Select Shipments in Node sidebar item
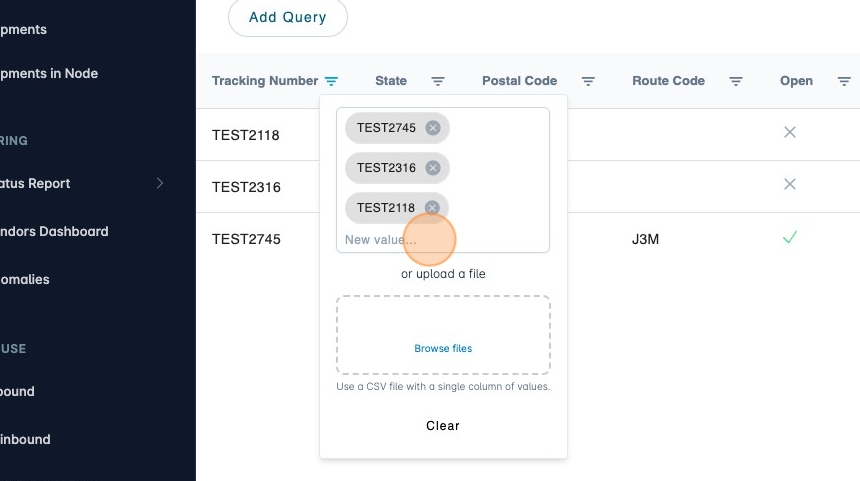860x481 pixels. (x=49, y=73)
